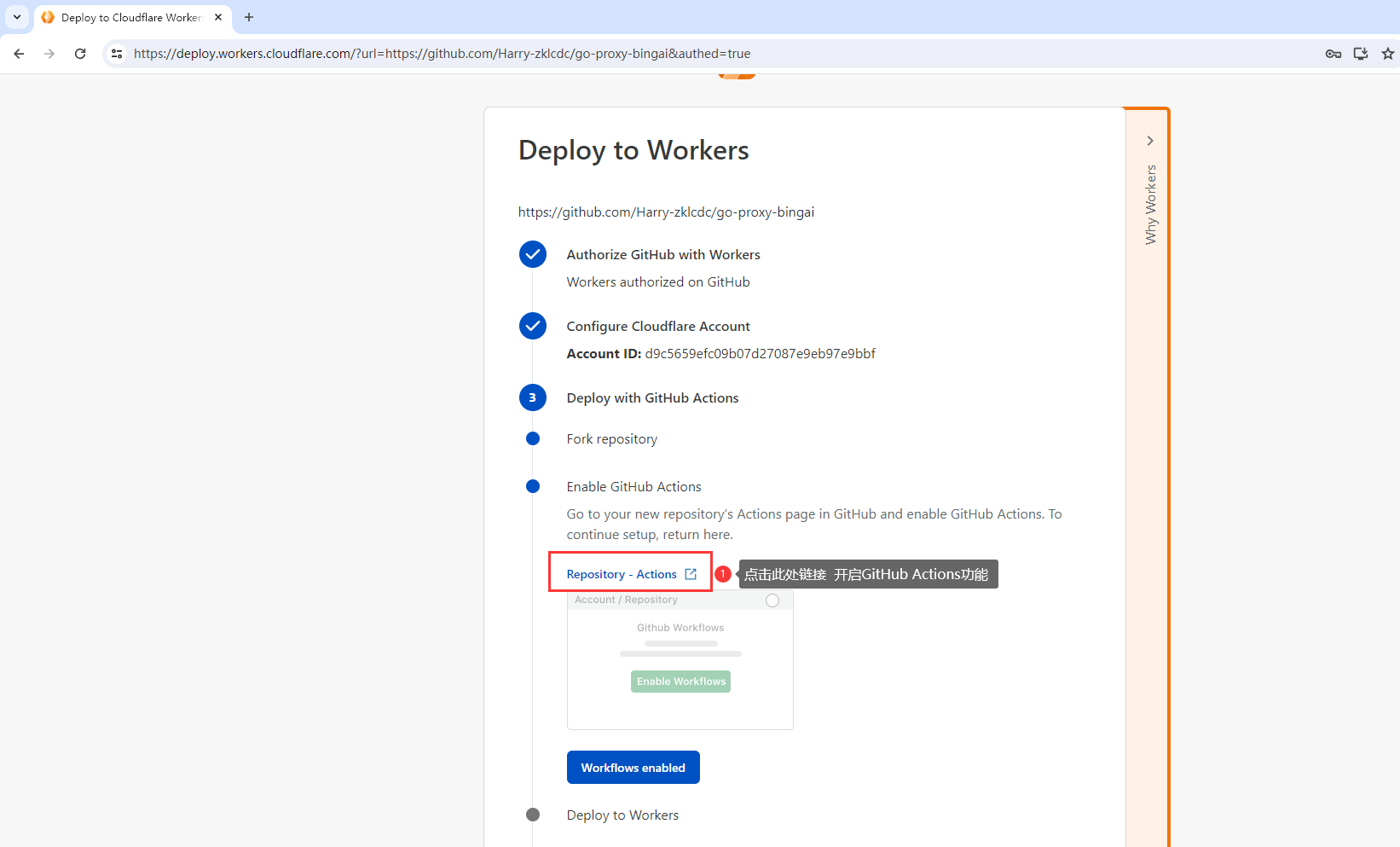View site information icon in address bar
This screenshot has height=847, width=1400.
pyautogui.click(x=117, y=54)
